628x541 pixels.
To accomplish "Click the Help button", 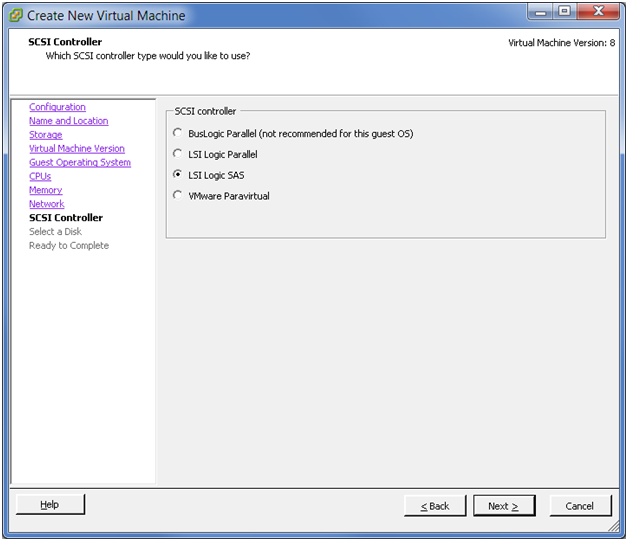I will tap(50, 505).
